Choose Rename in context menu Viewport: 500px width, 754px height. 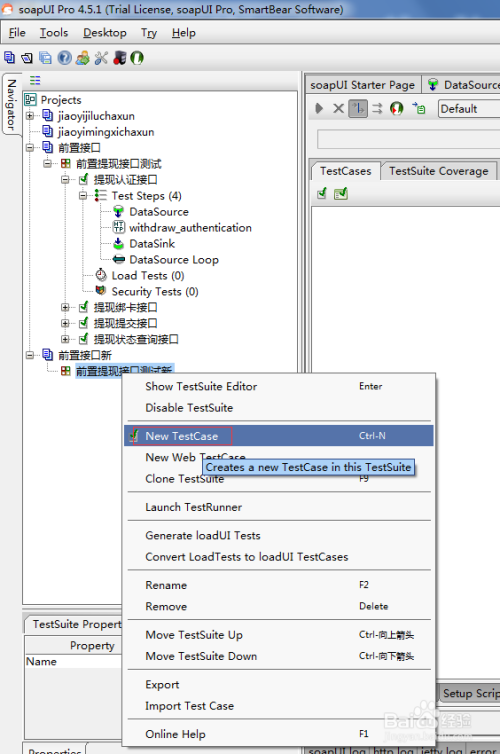point(278,585)
